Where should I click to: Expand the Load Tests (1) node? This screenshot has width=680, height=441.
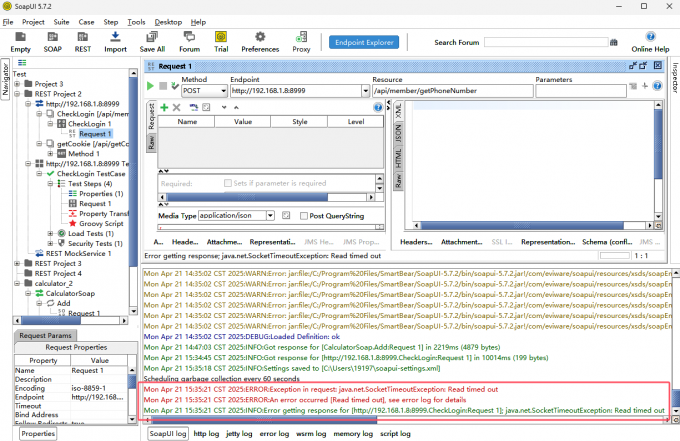click(x=50, y=233)
